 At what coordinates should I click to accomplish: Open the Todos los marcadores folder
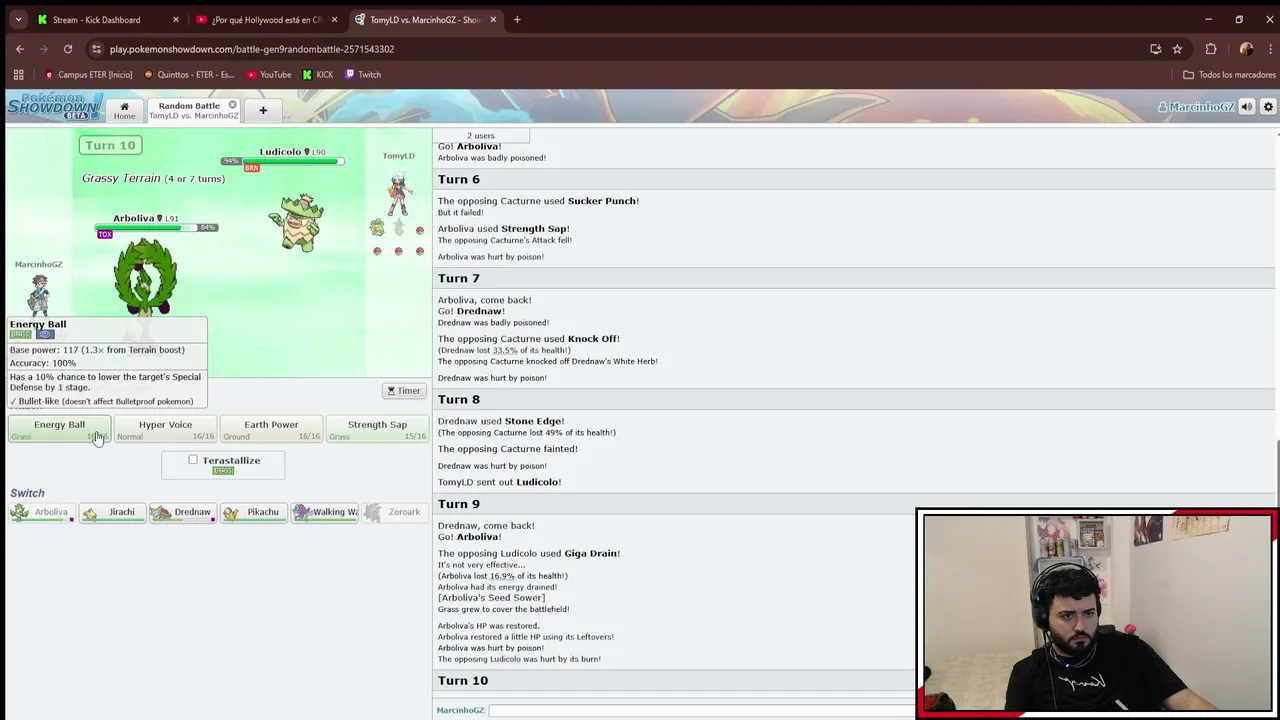pyautogui.click(x=1229, y=74)
